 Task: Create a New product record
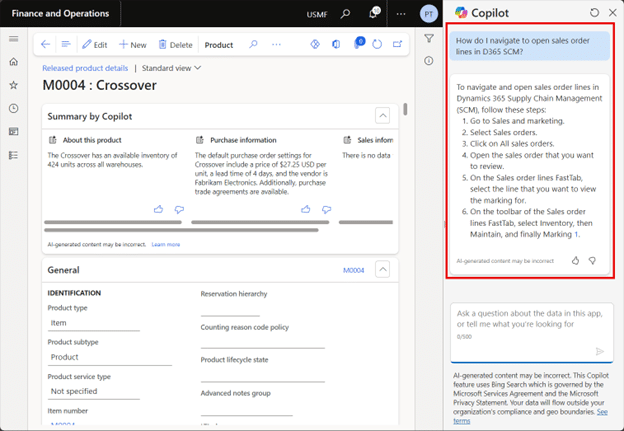click(133, 45)
